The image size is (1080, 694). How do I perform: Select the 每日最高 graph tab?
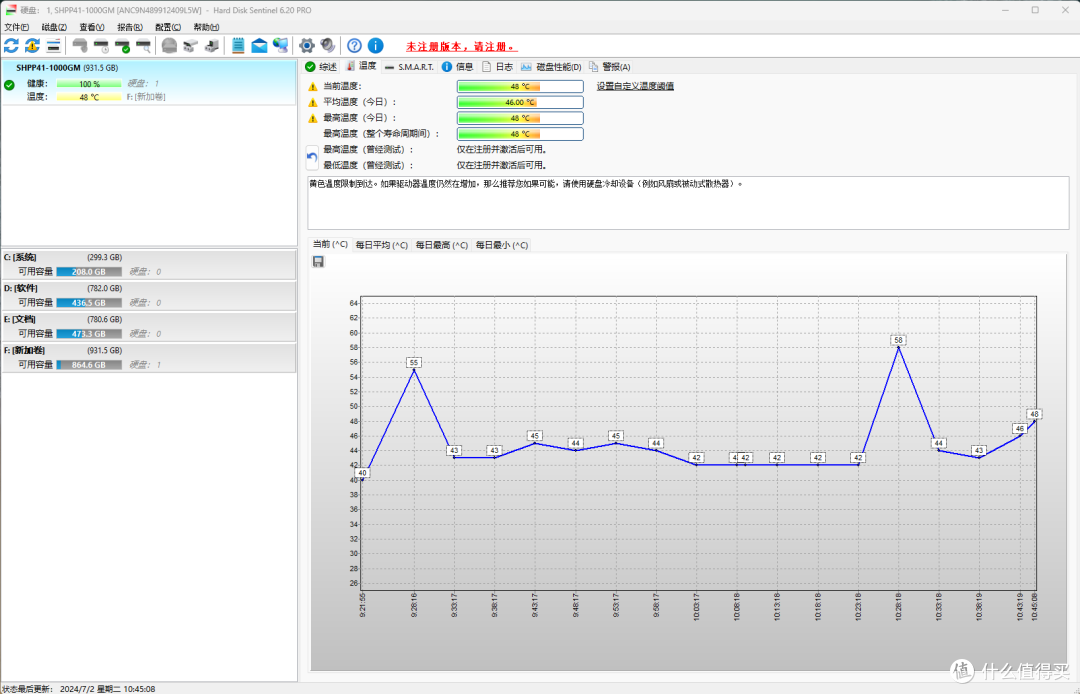point(442,245)
